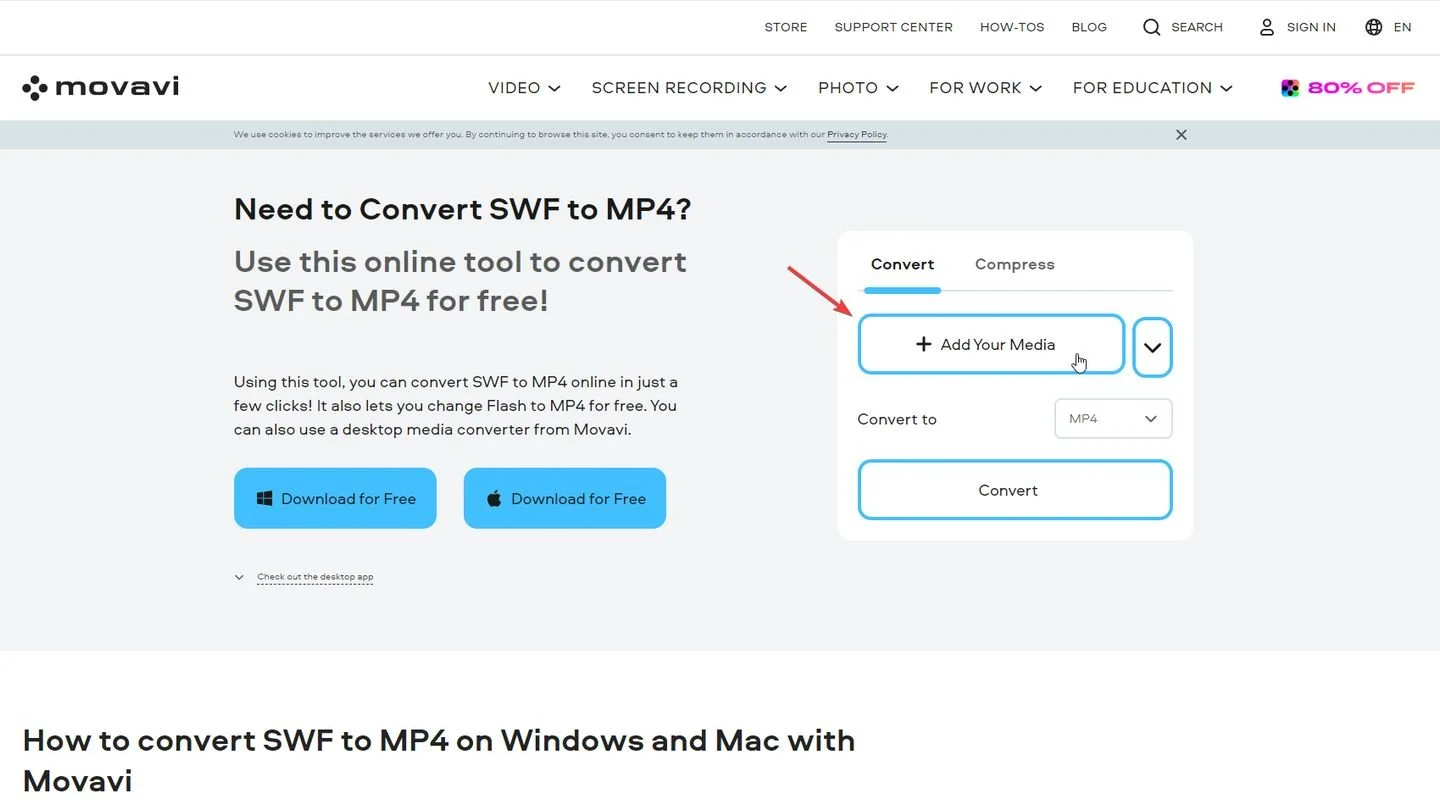This screenshot has width=1440, height=810.
Task: Download for Free for Windows
Action: tap(335, 498)
